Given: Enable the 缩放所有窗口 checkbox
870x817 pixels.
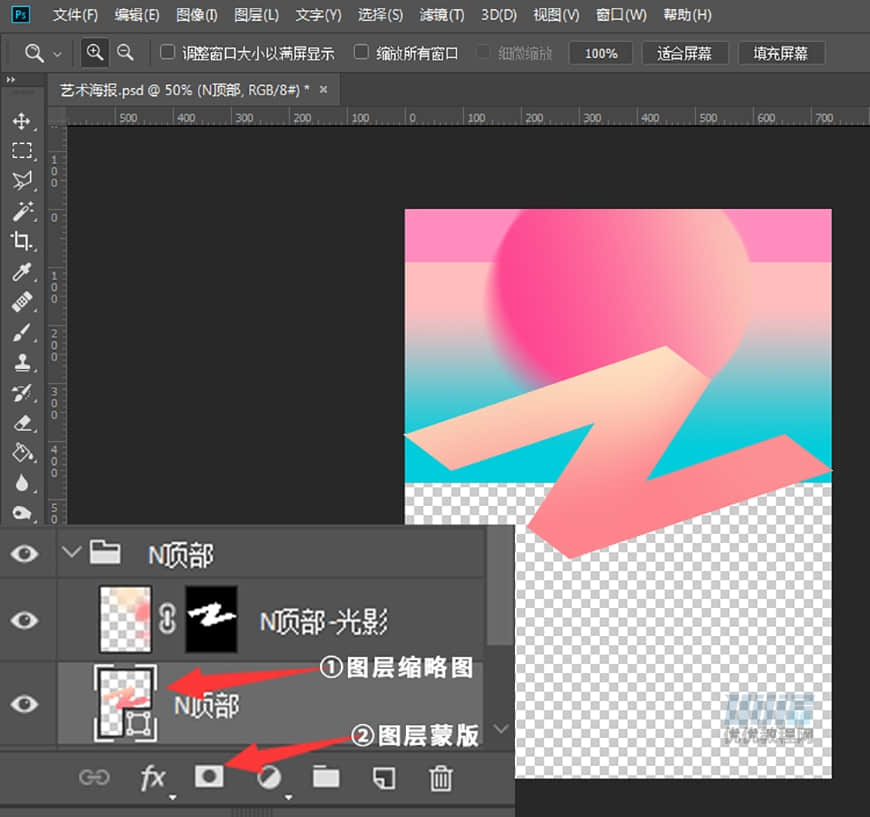Looking at the screenshot, I should 361,53.
